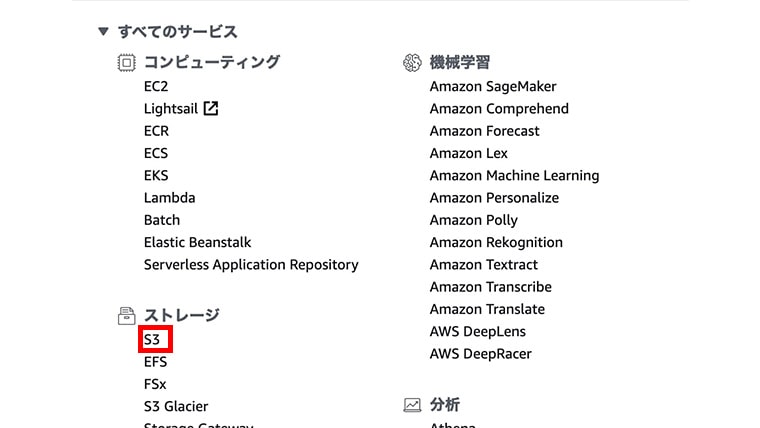Open the EKS service

point(156,175)
